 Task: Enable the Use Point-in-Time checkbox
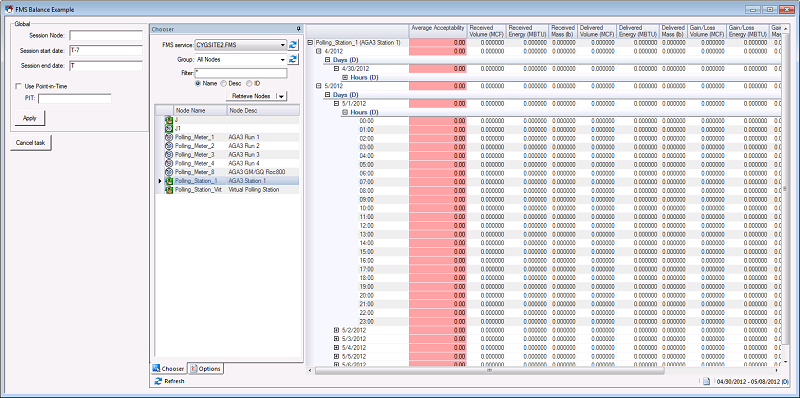[18, 86]
